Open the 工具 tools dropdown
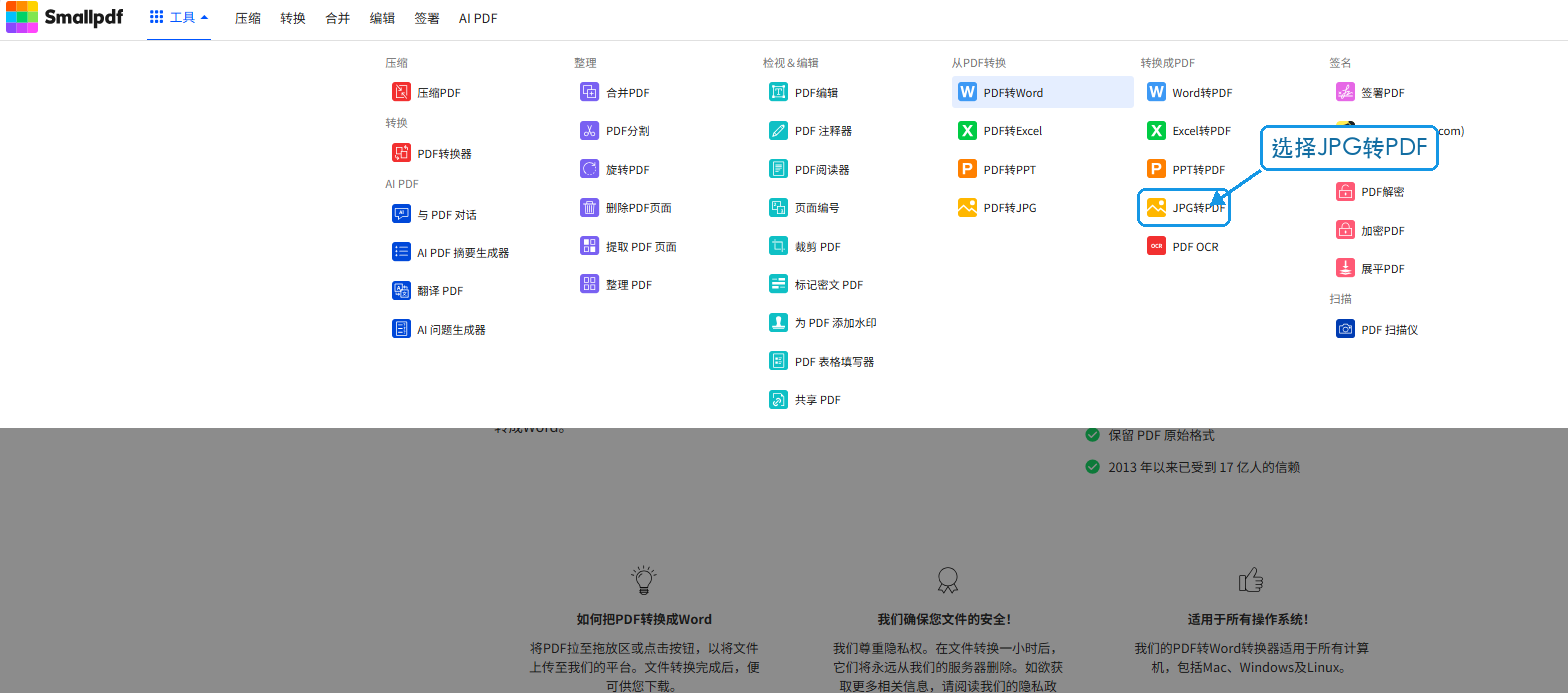Image resolution: width=1568 pixels, height=693 pixels. pos(179,18)
